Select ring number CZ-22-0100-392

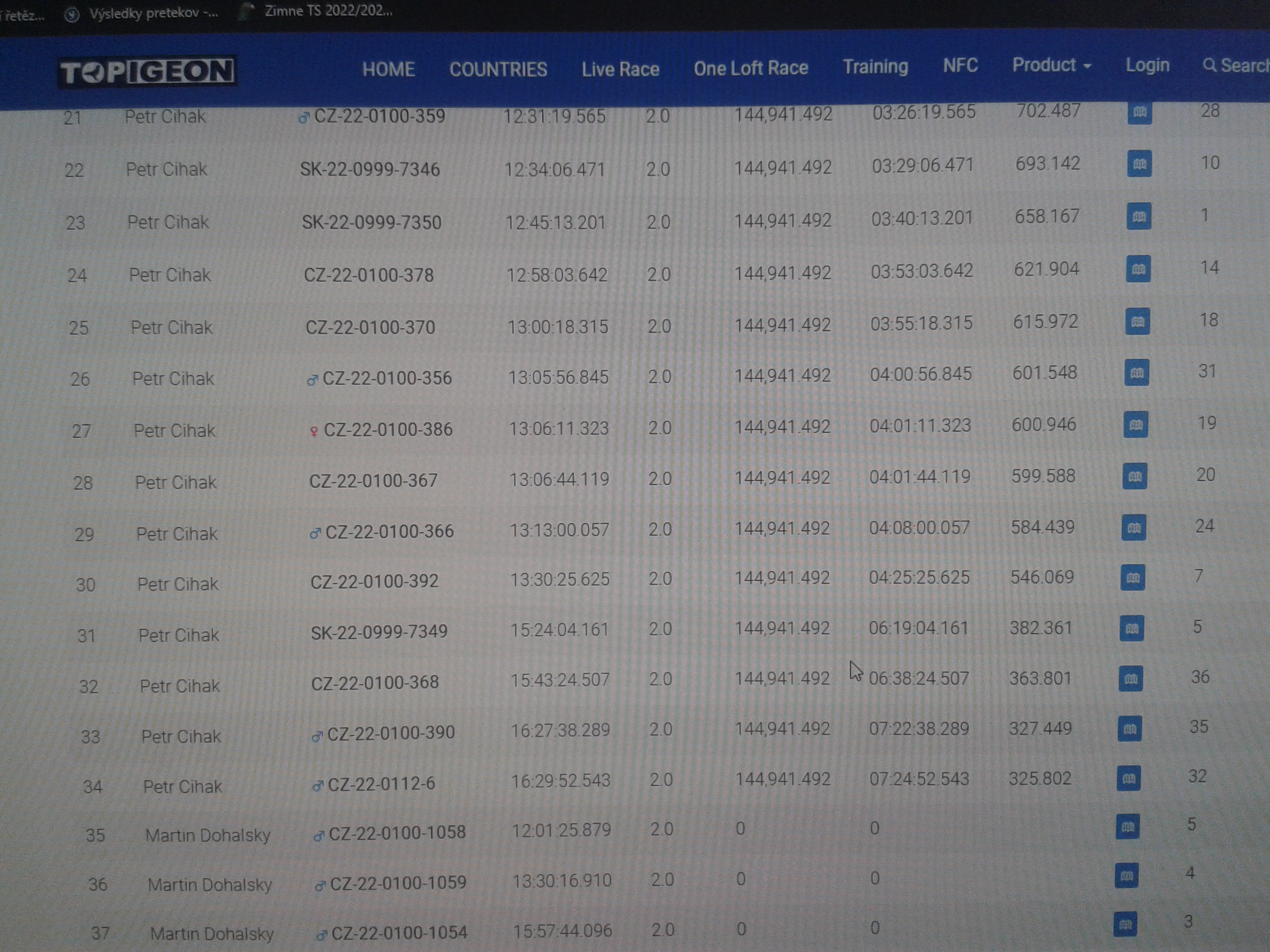pyautogui.click(x=375, y=581)
